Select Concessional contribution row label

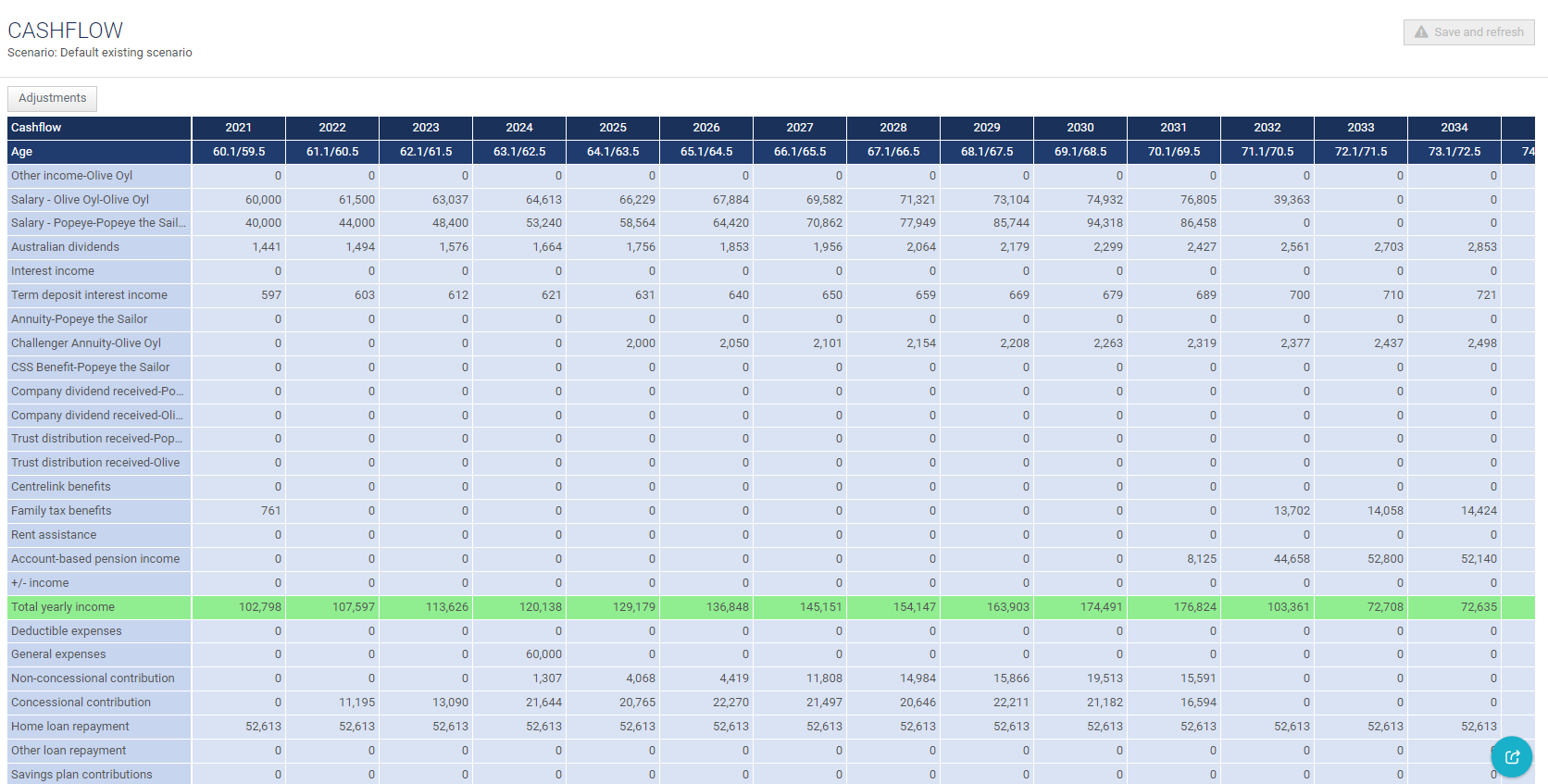(x=99, y=703)
